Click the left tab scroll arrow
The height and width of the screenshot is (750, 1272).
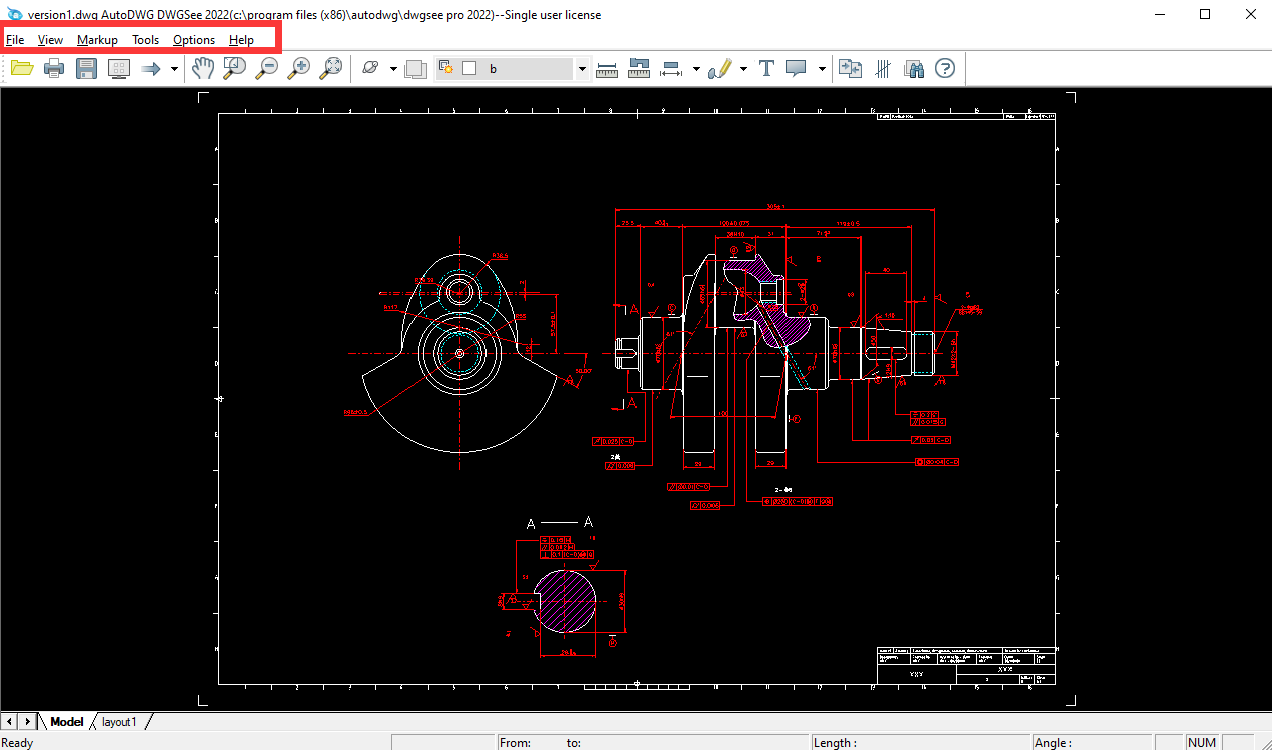point(9,721)
